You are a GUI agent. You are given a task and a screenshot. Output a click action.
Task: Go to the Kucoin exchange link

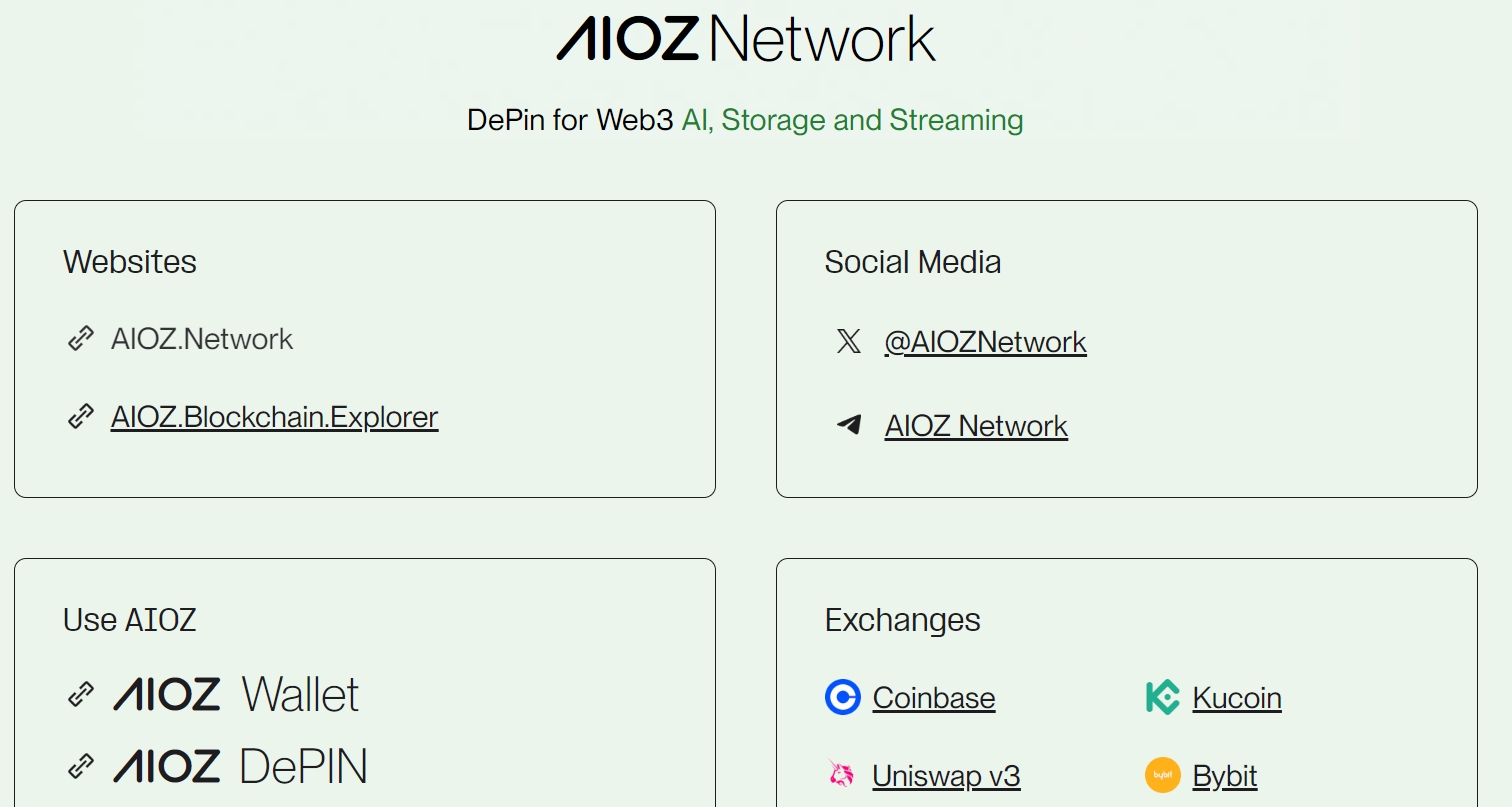(x=1236, y=697)
